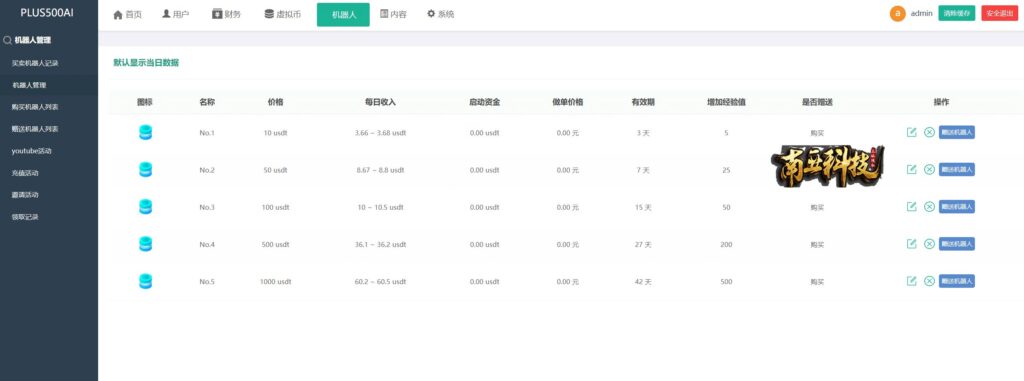Open 购买机器人列表 in sidebar
Screen dimensions: 1024x381
coord(35,107)
